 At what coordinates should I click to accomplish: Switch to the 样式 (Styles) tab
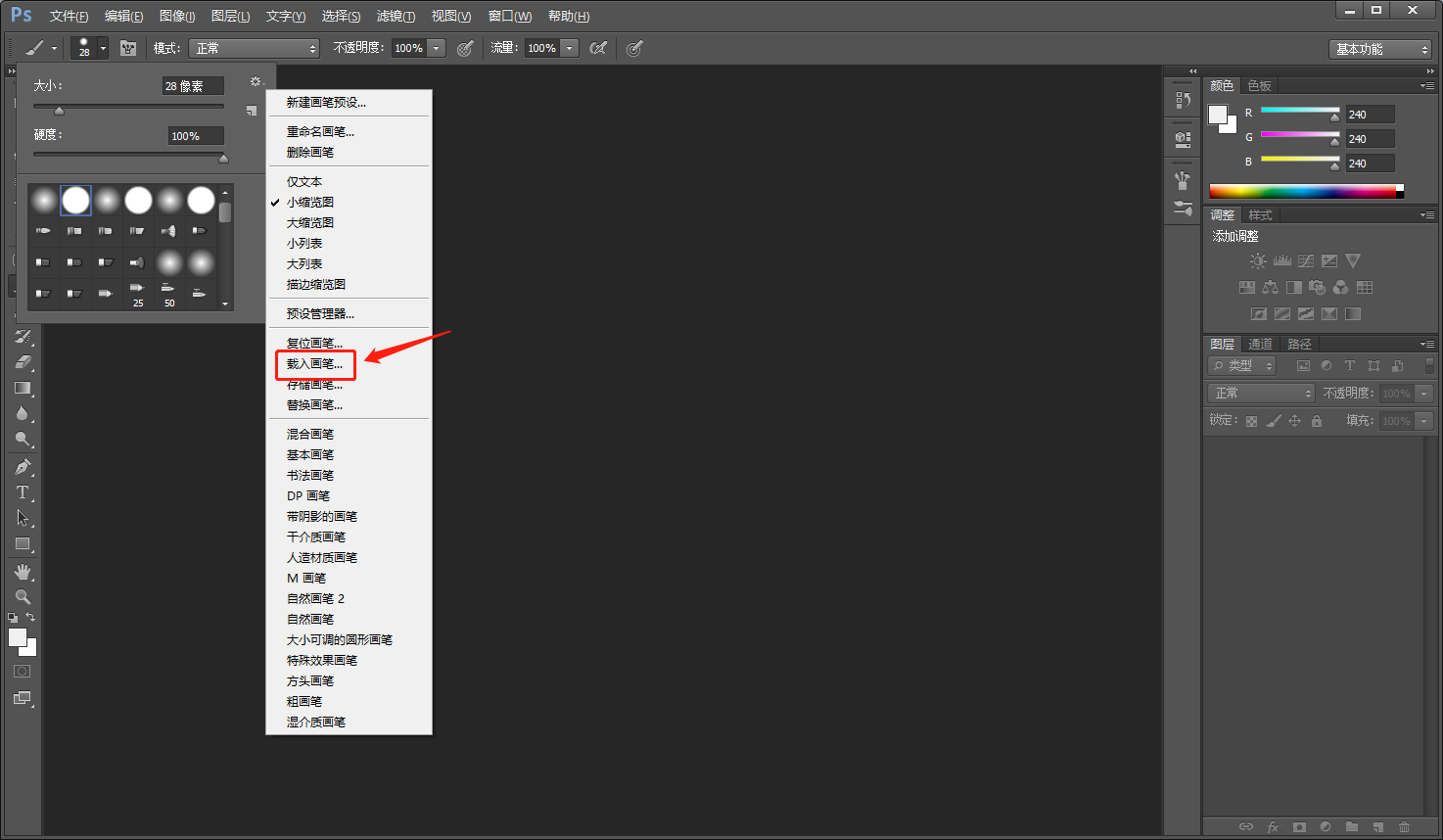(x=1260, y=215)
